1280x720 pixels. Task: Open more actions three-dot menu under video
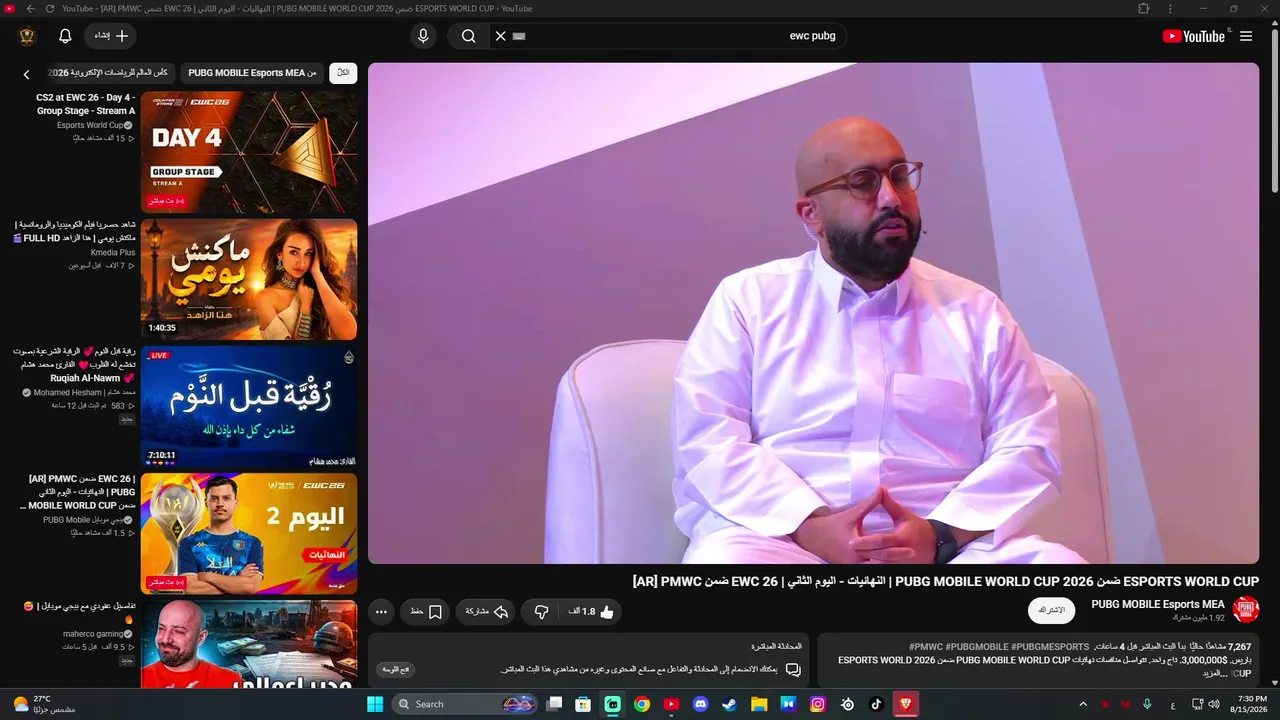click(x=381, y=612)
